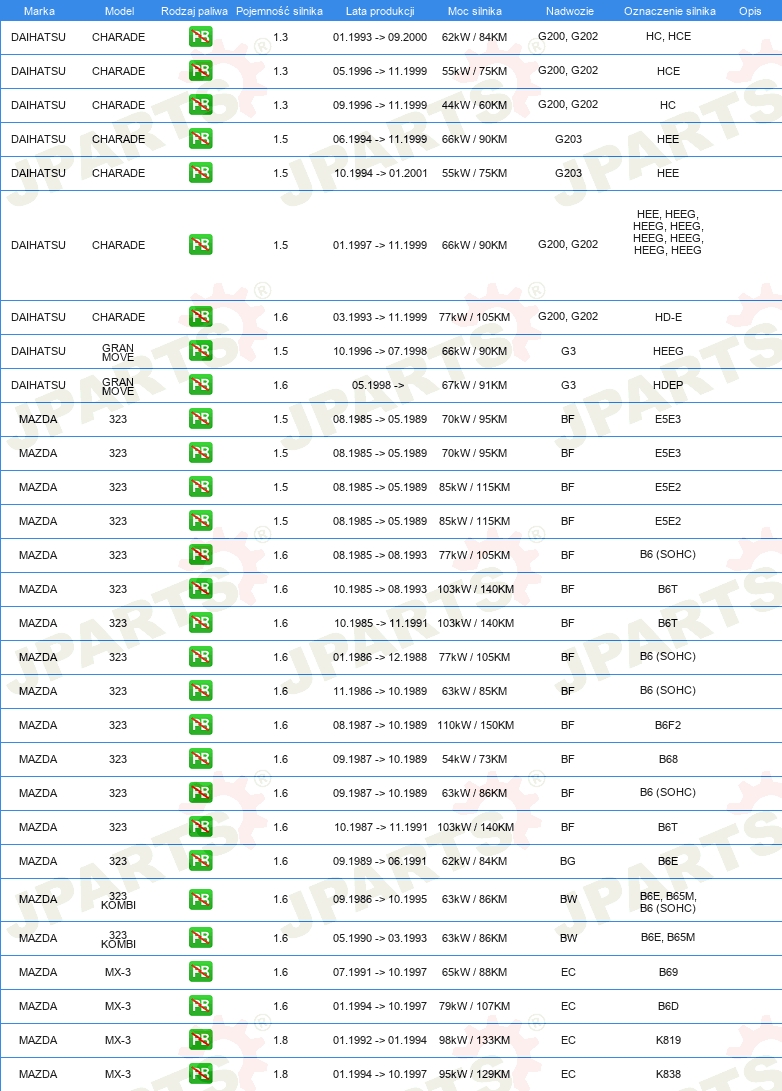The height and width of the screenshot is (1091, 782).
Task: Click the Moc silnika column header
Action: (474, 11)
